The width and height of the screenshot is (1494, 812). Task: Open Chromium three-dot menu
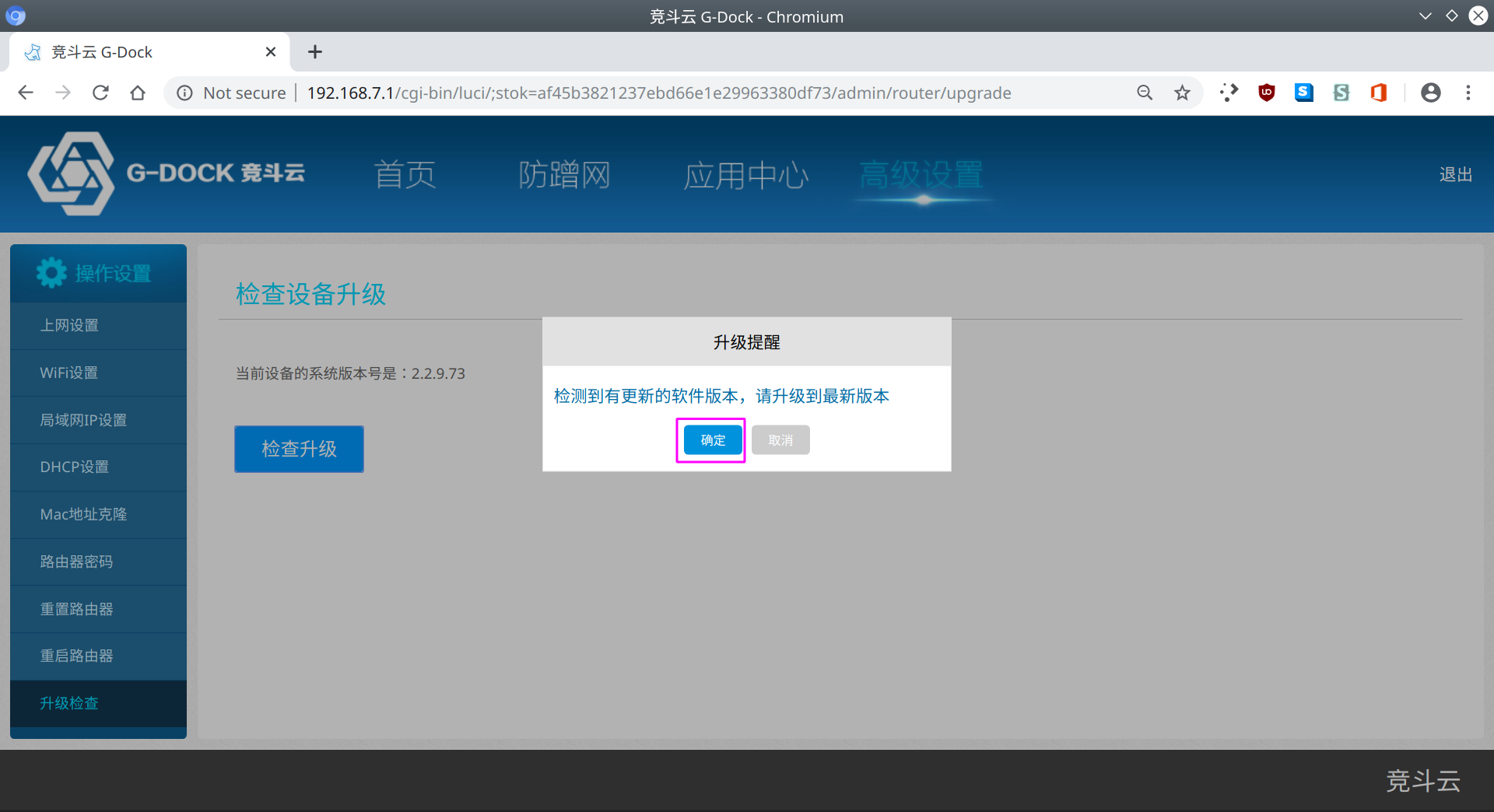point(1468,93)
